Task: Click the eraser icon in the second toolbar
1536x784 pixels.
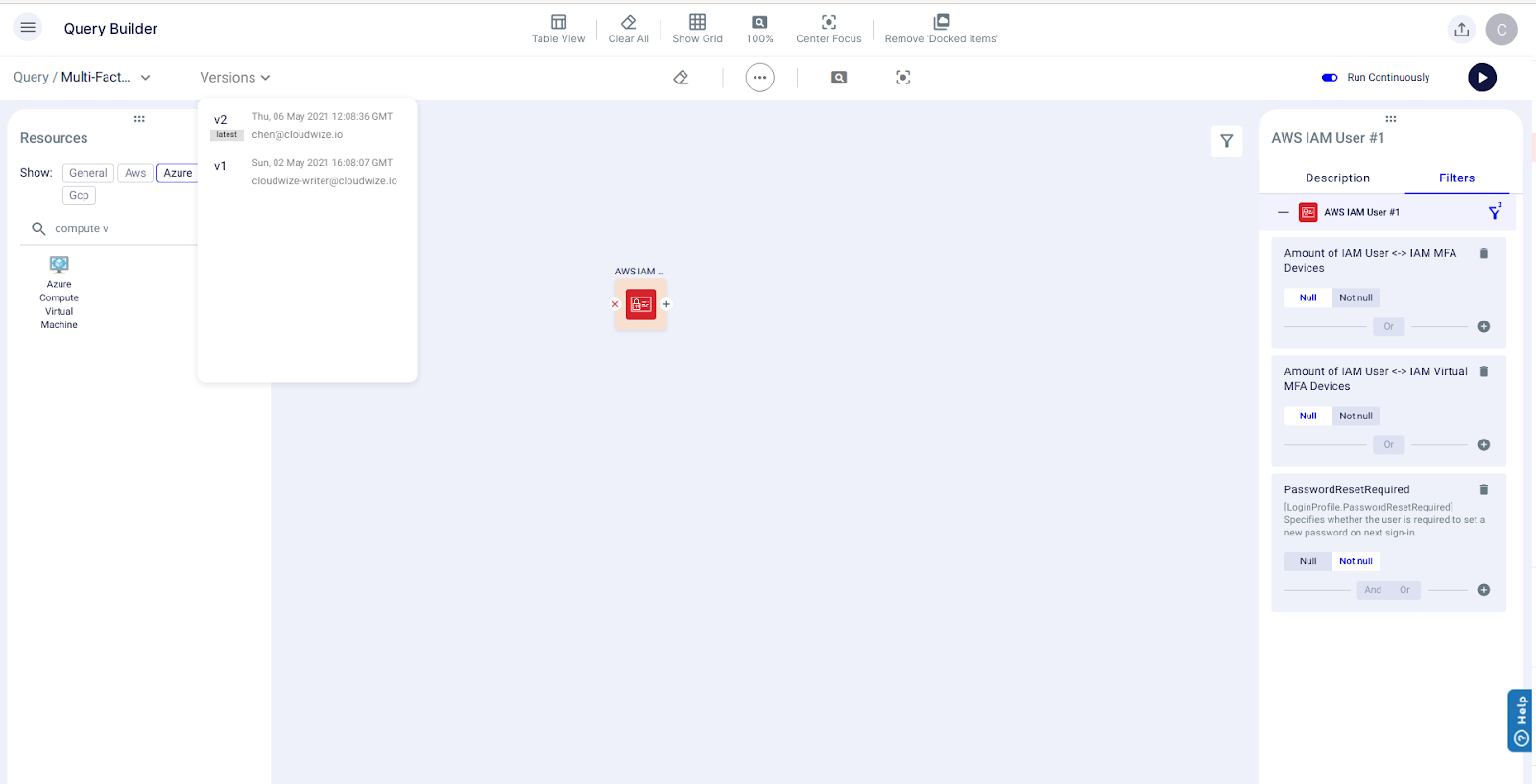Action: 681,78
